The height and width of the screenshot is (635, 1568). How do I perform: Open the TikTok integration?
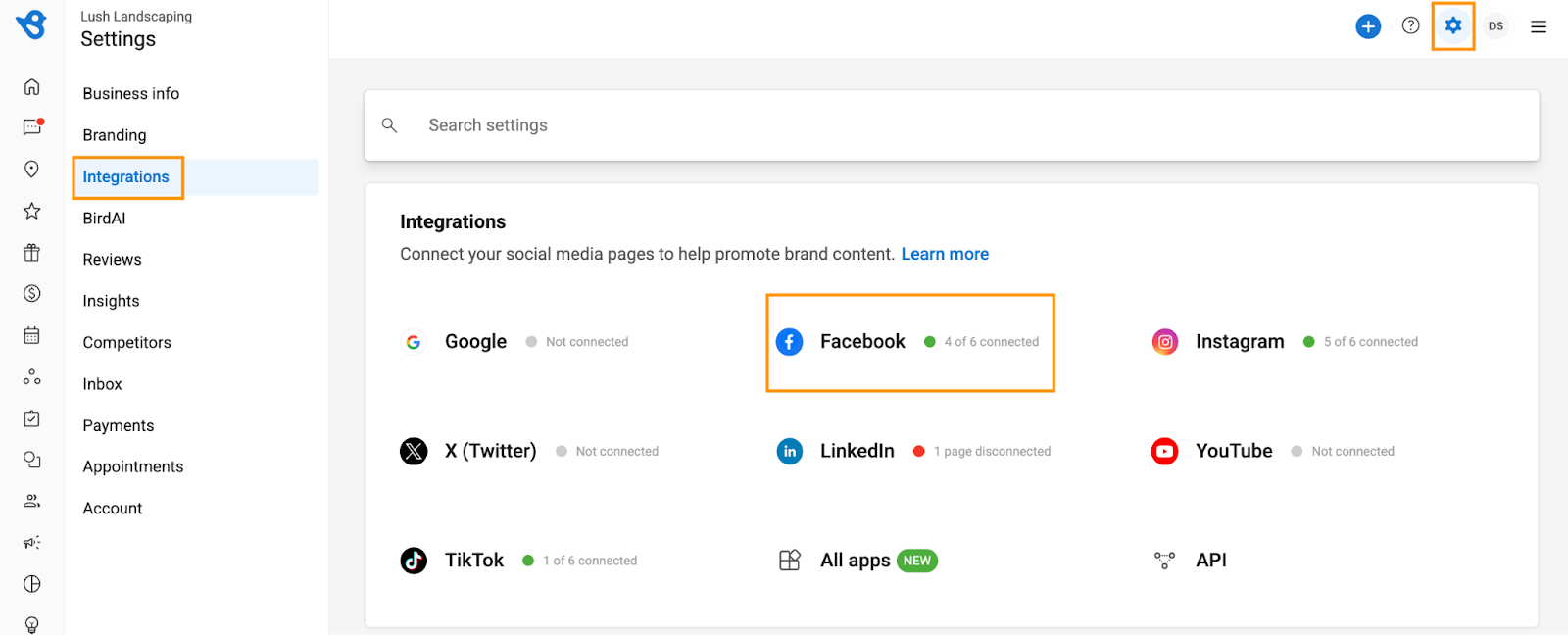click(x=518, y=561)
